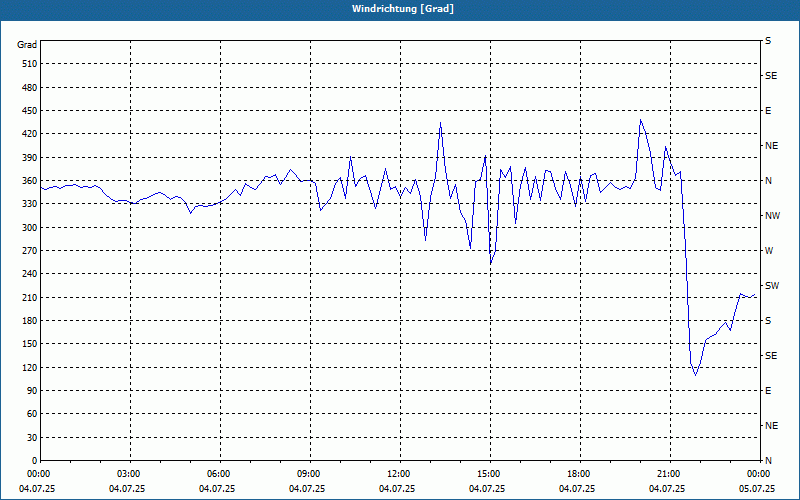Click the 360 degree axis label
Screen dimensions: 800x500
pos(29,181)
